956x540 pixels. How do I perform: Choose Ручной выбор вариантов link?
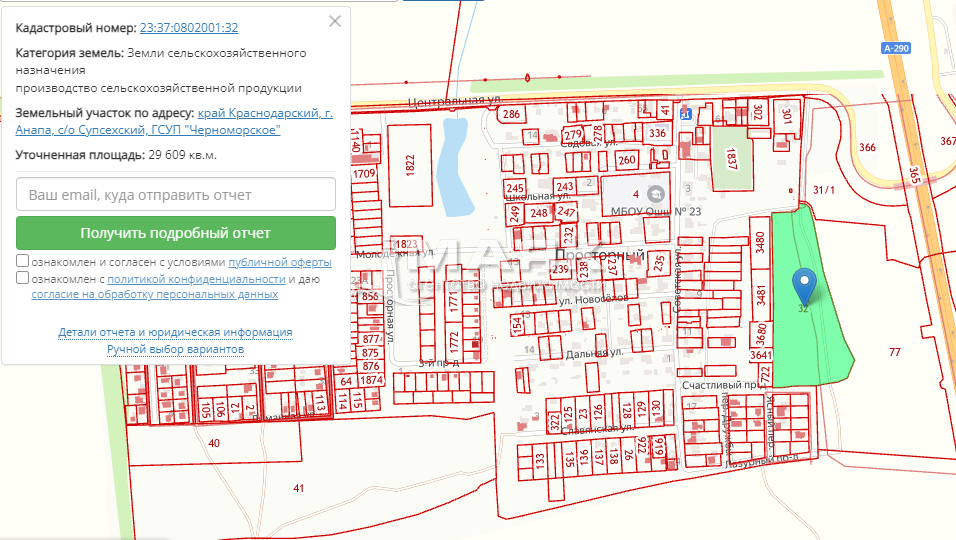tap(175, 349)
